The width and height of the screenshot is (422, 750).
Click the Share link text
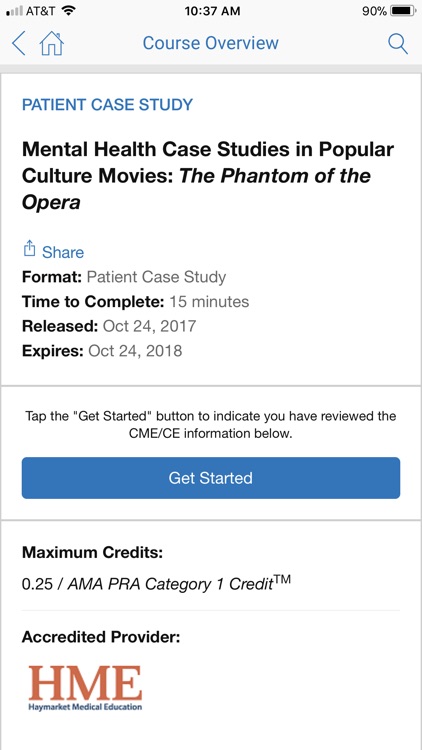click(x=63, y=252)
